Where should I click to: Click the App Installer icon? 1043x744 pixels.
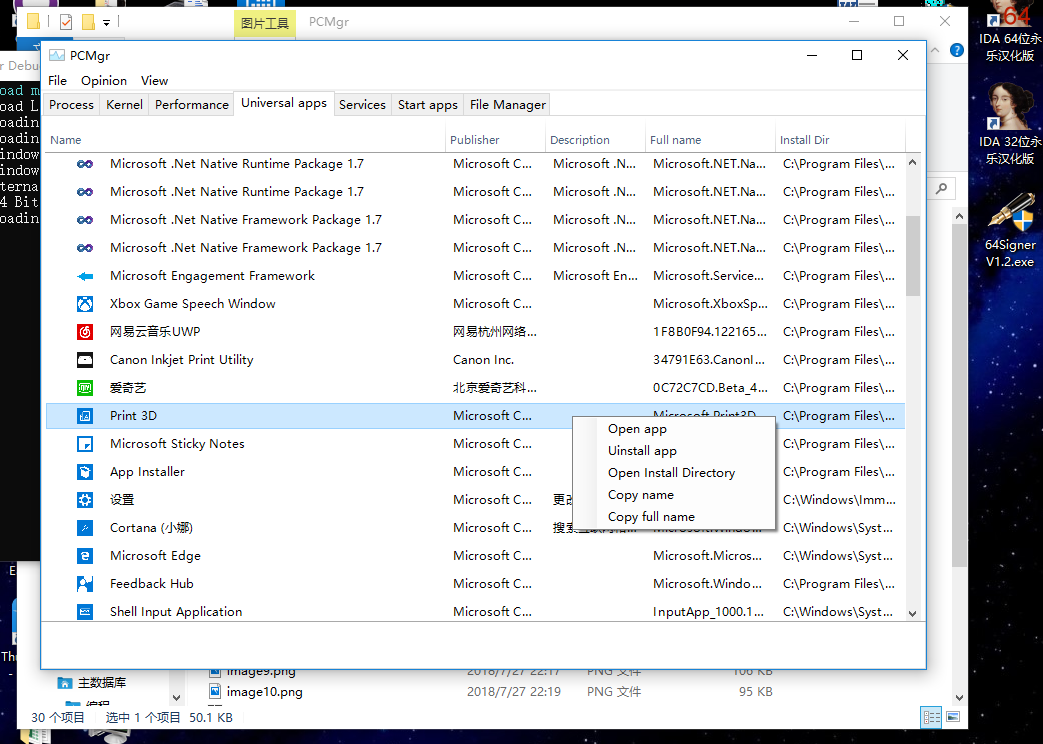point(84,472)
